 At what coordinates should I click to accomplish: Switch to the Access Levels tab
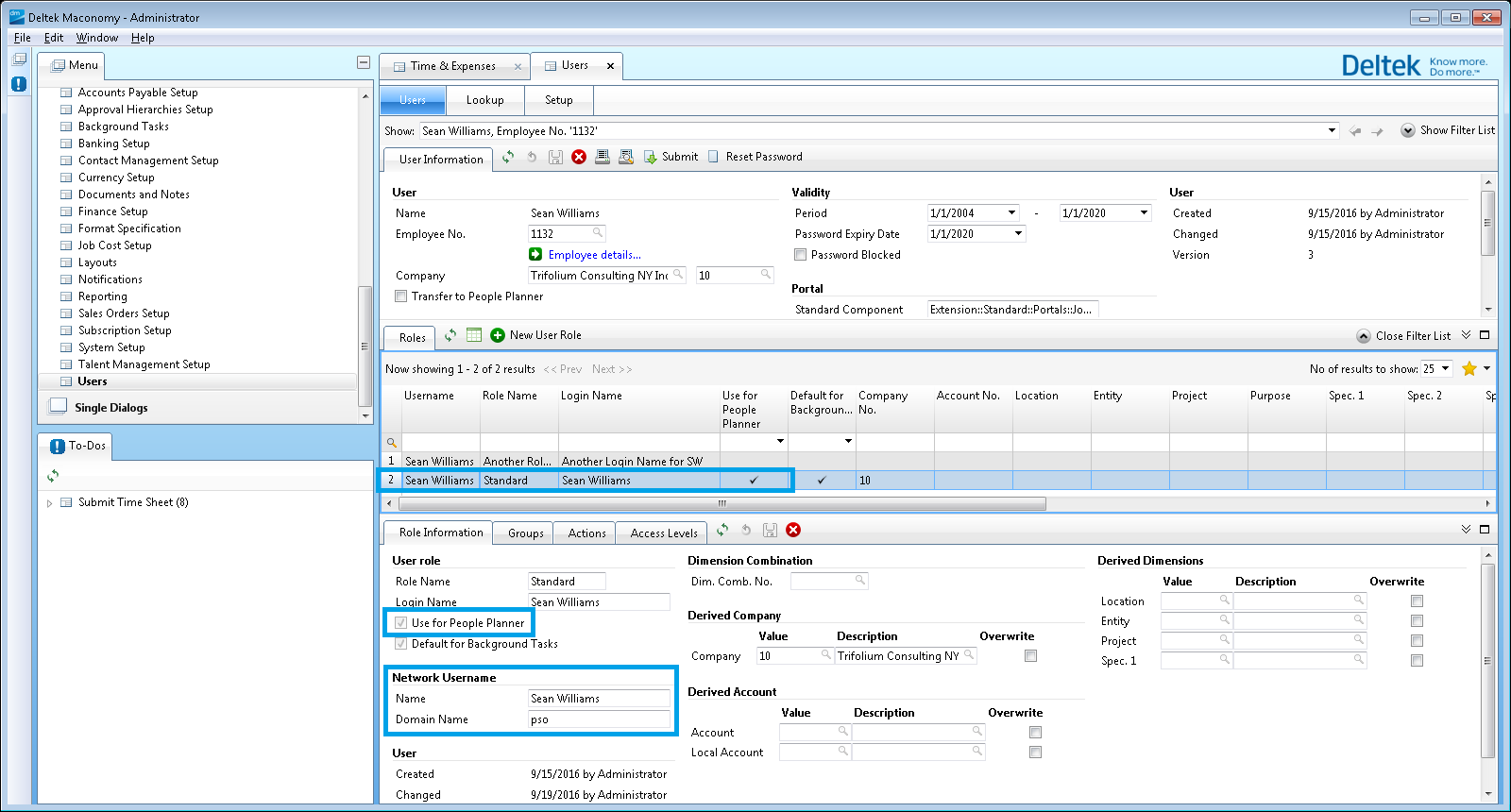pos(663,533)
